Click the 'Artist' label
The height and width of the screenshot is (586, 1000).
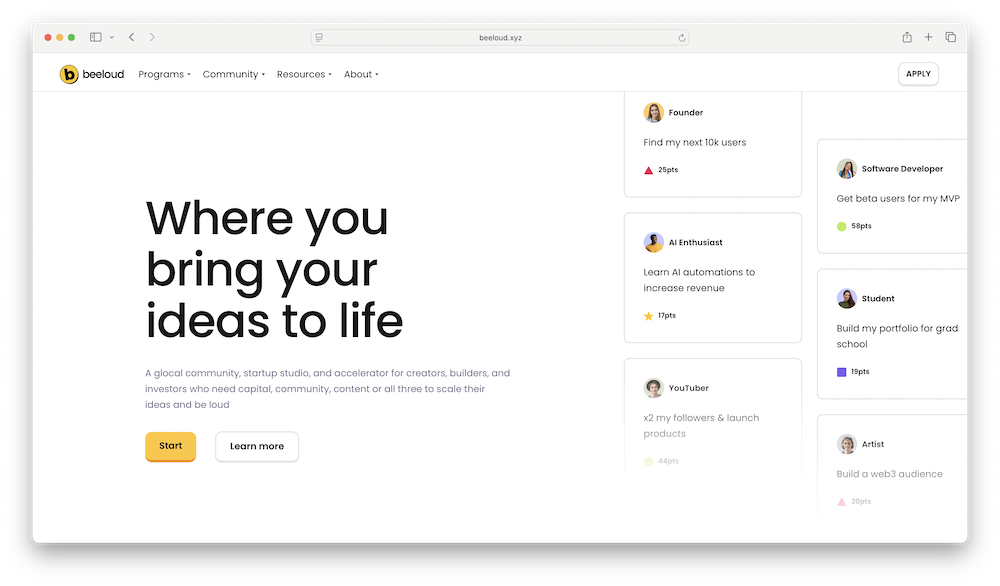point(872,444)
